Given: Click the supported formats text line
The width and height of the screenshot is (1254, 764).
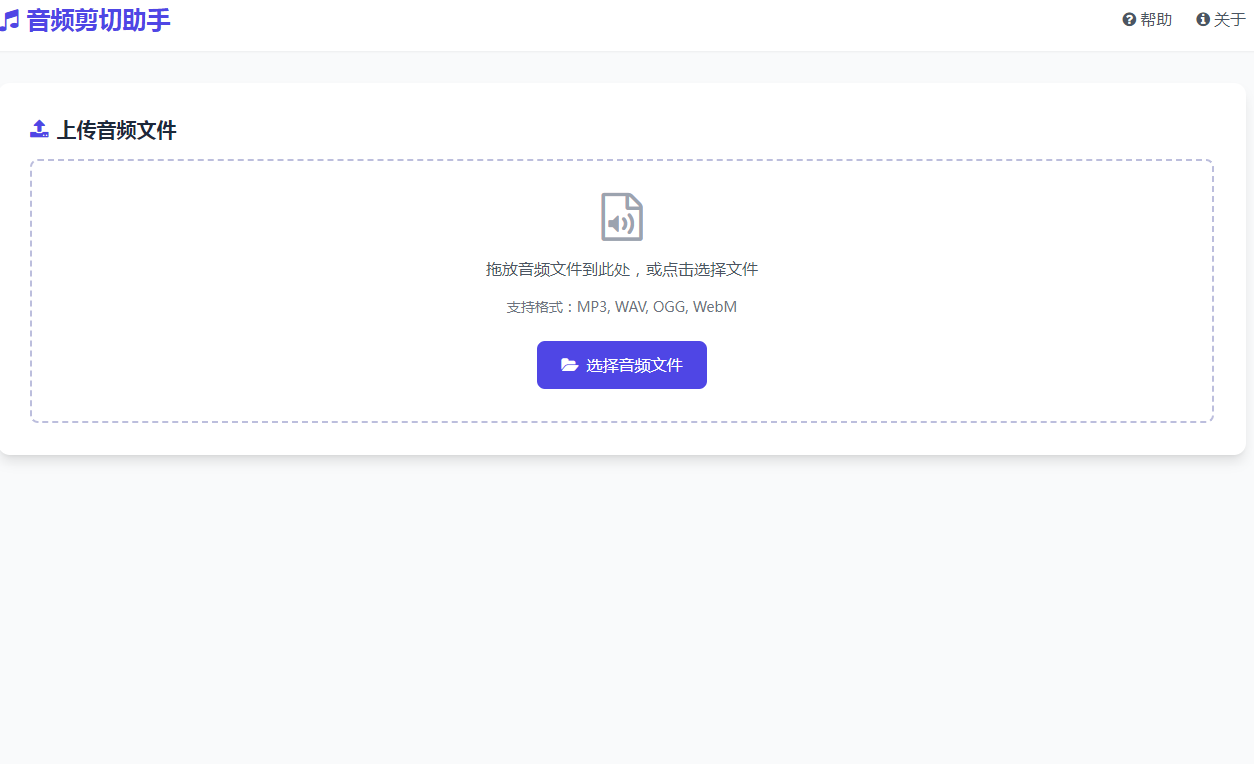Looking at the screenshot, I should coord(621,306).
